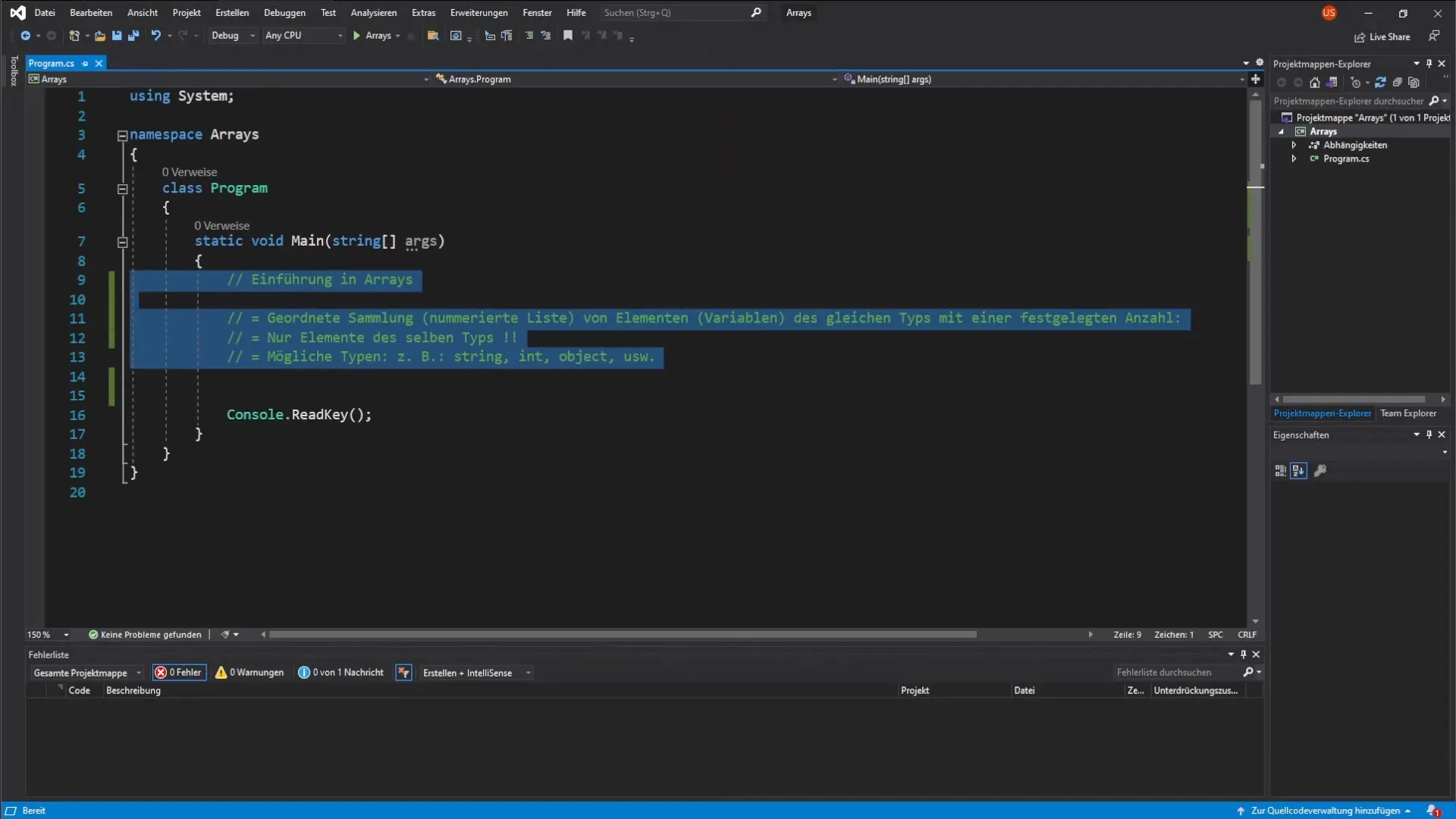The width and height of the screenshot is (1456, 819).
Task: Open the Any CPU platform dropdown
Action: (x=303, y=36)
